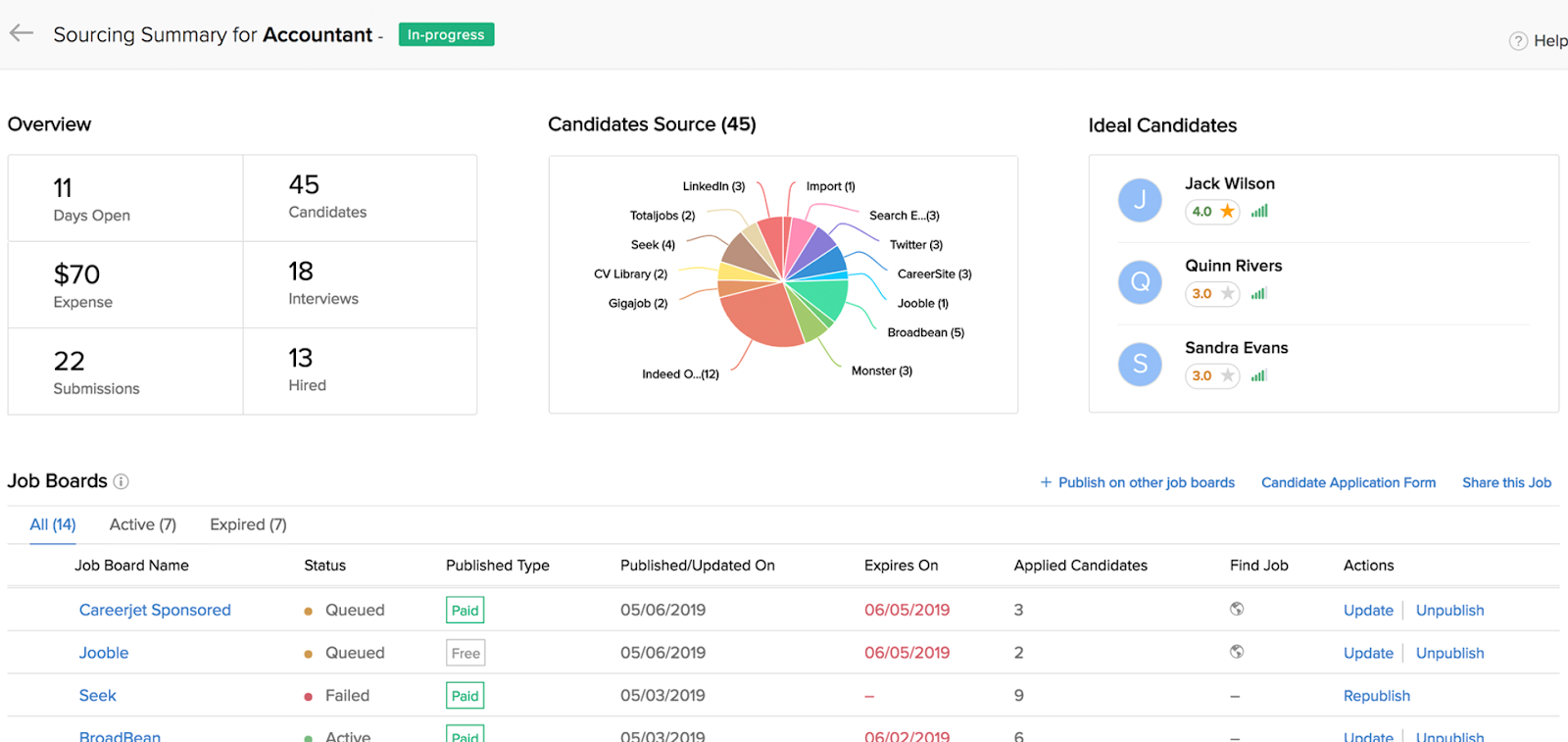Click Jack Wilson's avatar icon
The image size is (1568, 742).
pyautogui.click(x=1140, y=200)
